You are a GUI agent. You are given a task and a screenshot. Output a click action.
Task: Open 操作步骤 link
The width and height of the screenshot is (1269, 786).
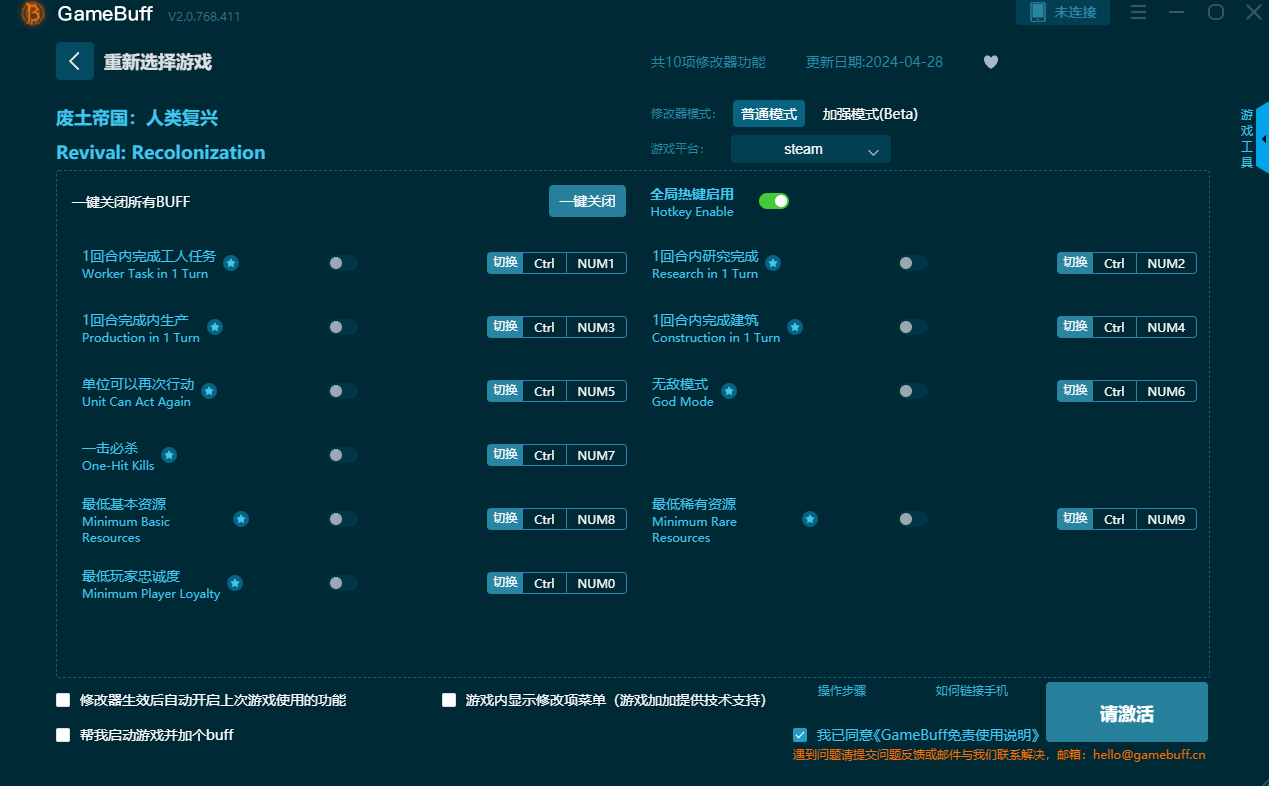842,691
